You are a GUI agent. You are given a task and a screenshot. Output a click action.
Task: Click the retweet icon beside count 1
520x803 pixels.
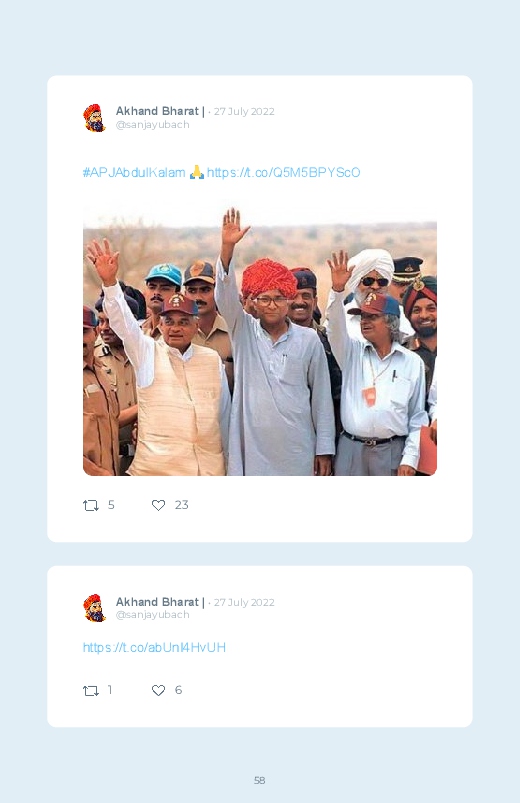click(x=91, y=691)
